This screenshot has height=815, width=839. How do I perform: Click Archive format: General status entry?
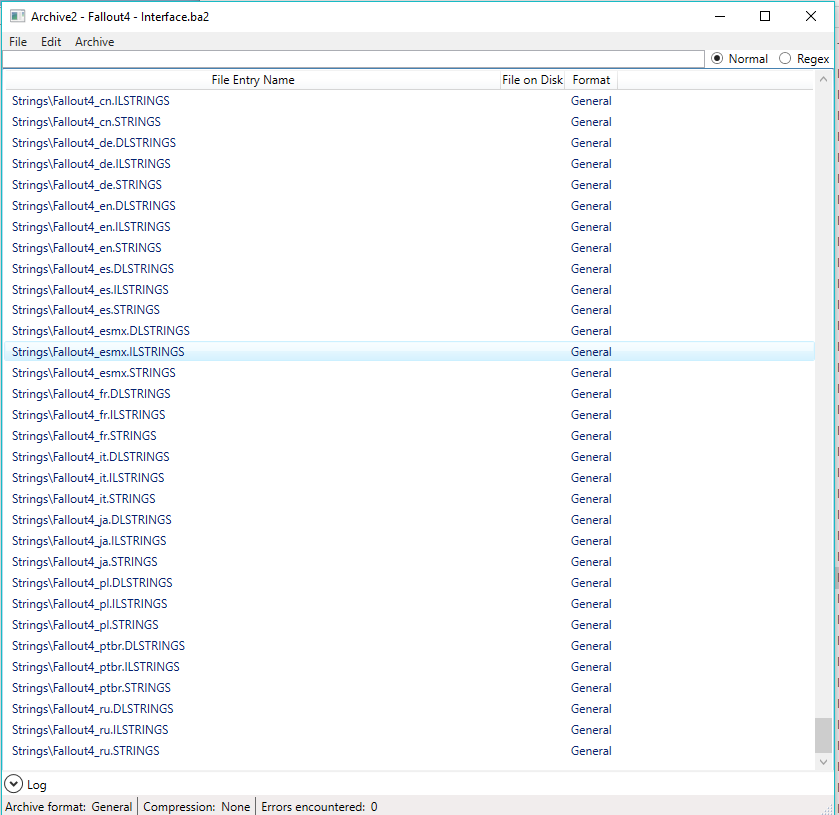(68, 806)
